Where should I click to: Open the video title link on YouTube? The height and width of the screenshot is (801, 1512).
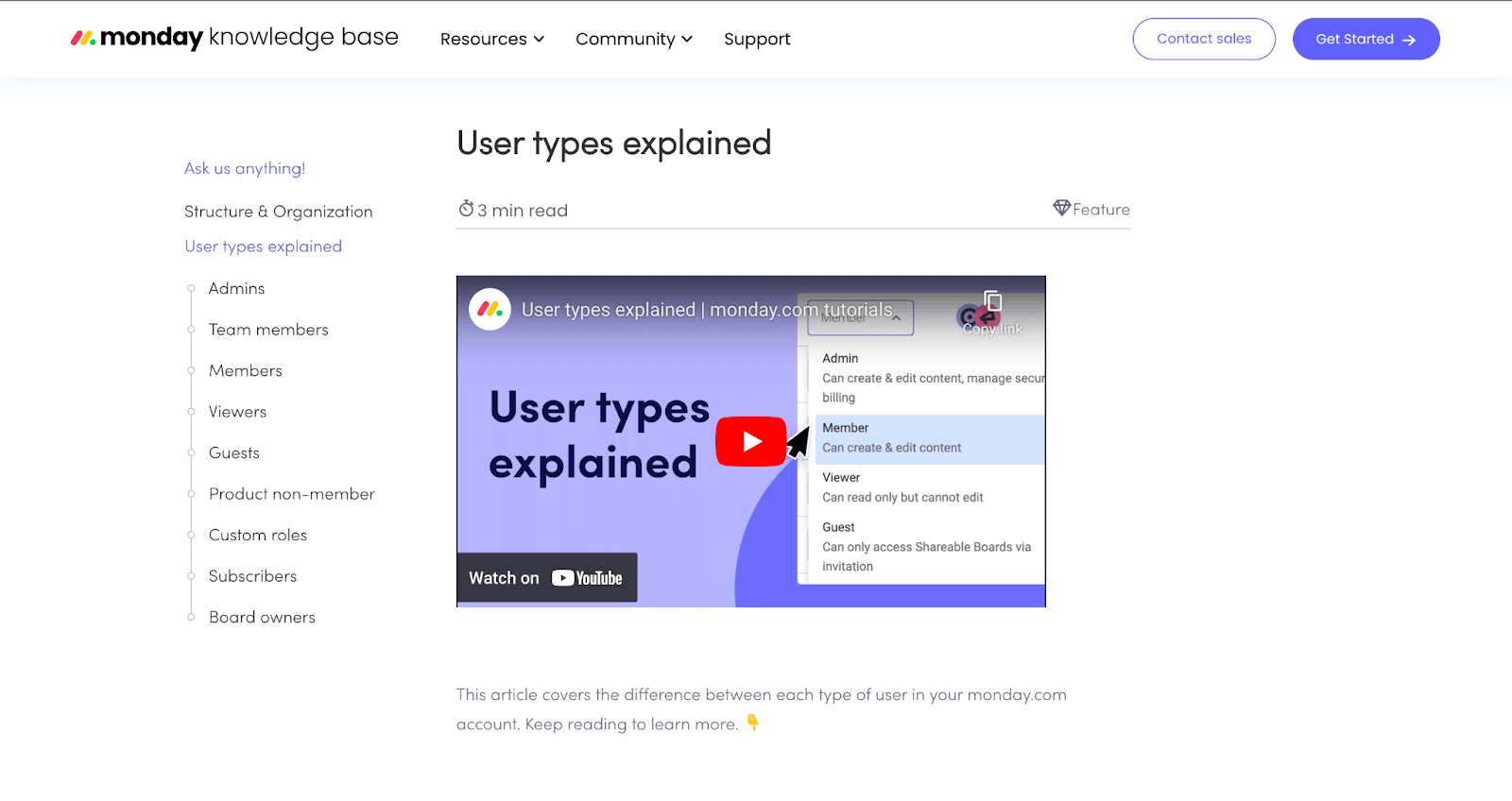(707, 310)
